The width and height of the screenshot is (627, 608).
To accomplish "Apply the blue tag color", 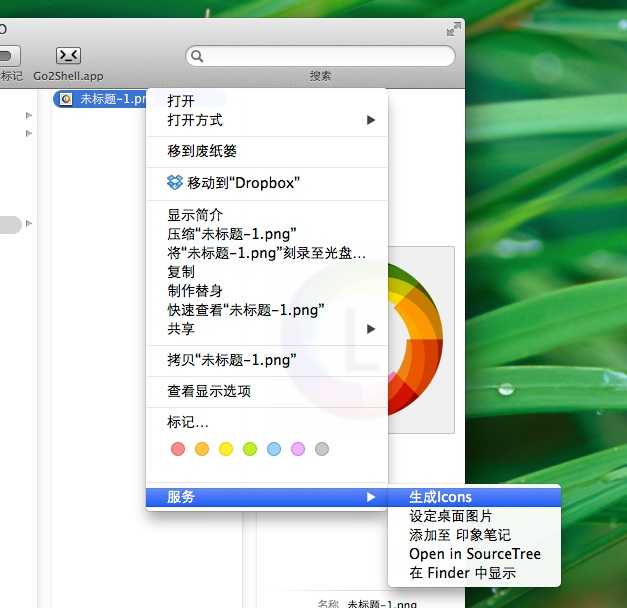I will click(x=274, y=449).
